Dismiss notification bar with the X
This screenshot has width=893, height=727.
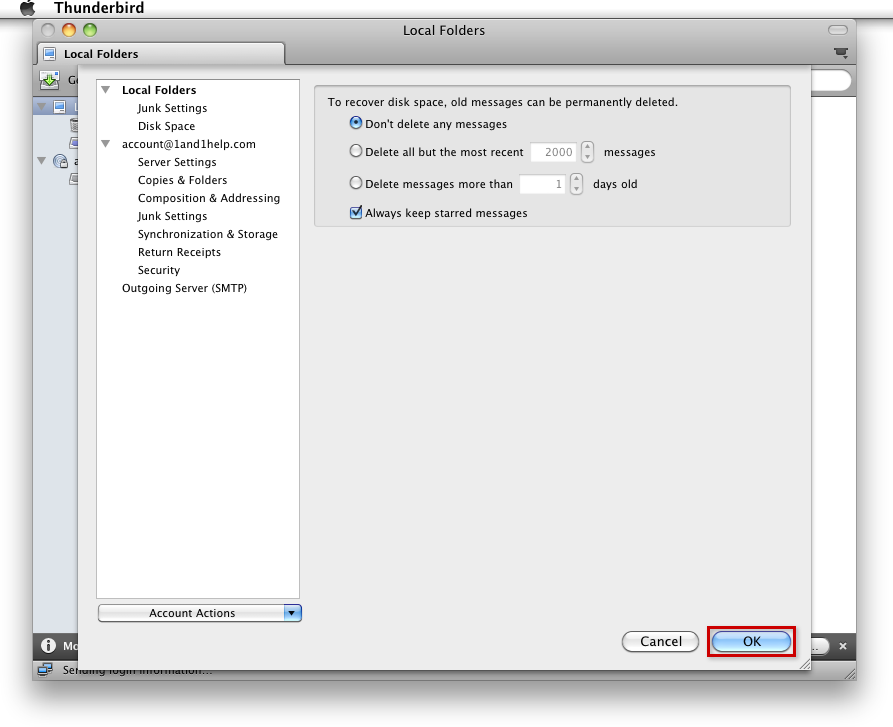click(x=843, y=646)
